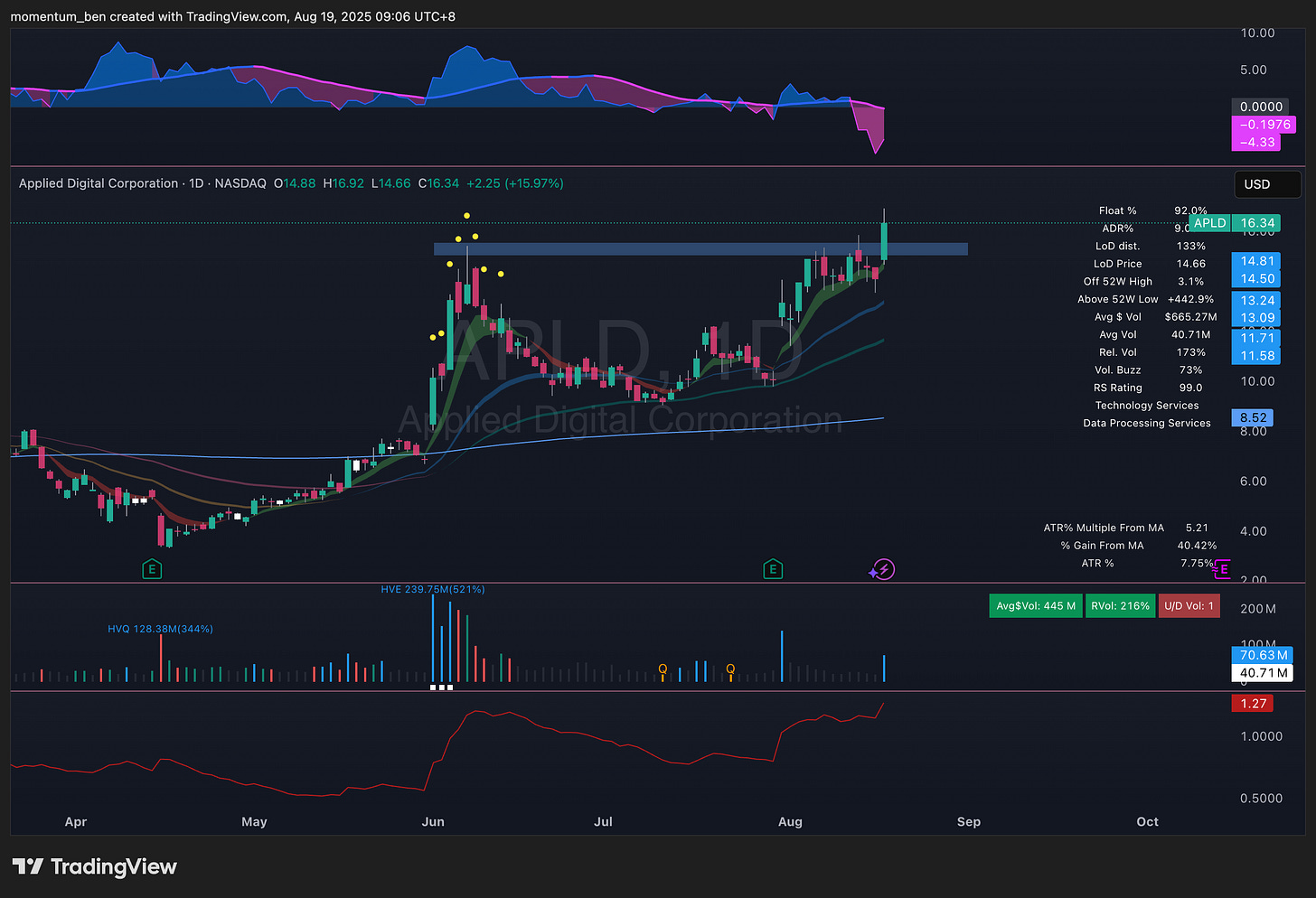This screenshot has width=1316, height=898.
Task: Click the +2.25 (+15.97%) change value
Action: (515, 183)
